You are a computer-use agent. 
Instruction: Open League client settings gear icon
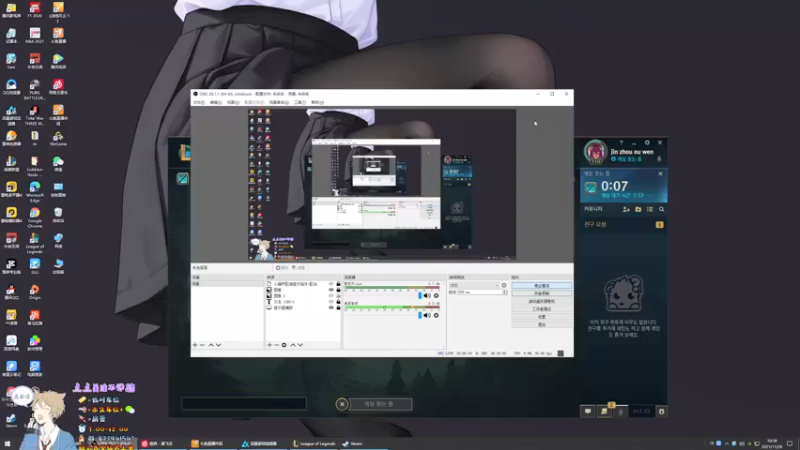[x=647, y=143]
